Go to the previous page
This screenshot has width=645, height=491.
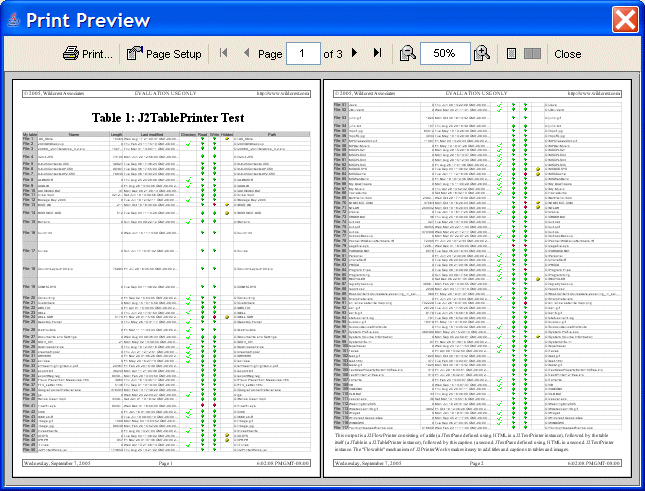click(x=246, y=53)
